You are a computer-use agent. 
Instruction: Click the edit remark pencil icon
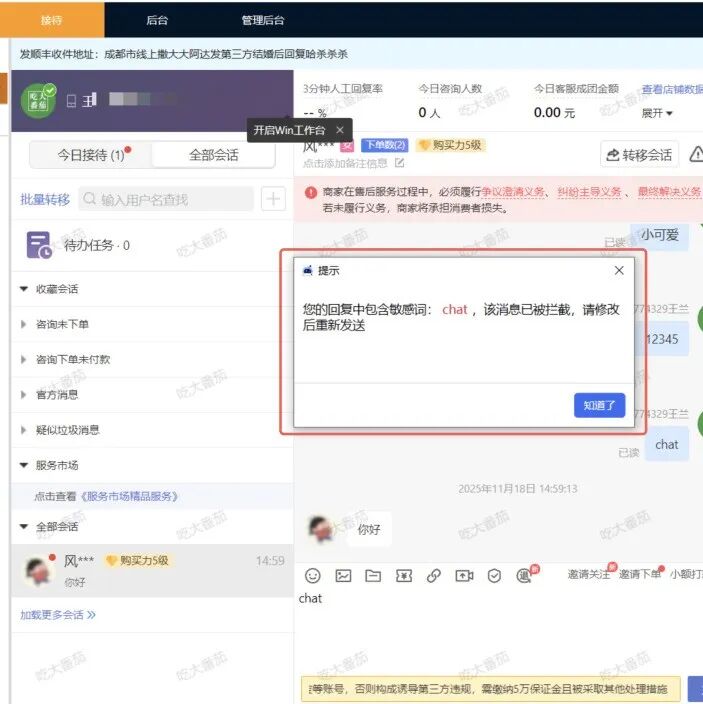pyautogui.click(x=399, y=163)
